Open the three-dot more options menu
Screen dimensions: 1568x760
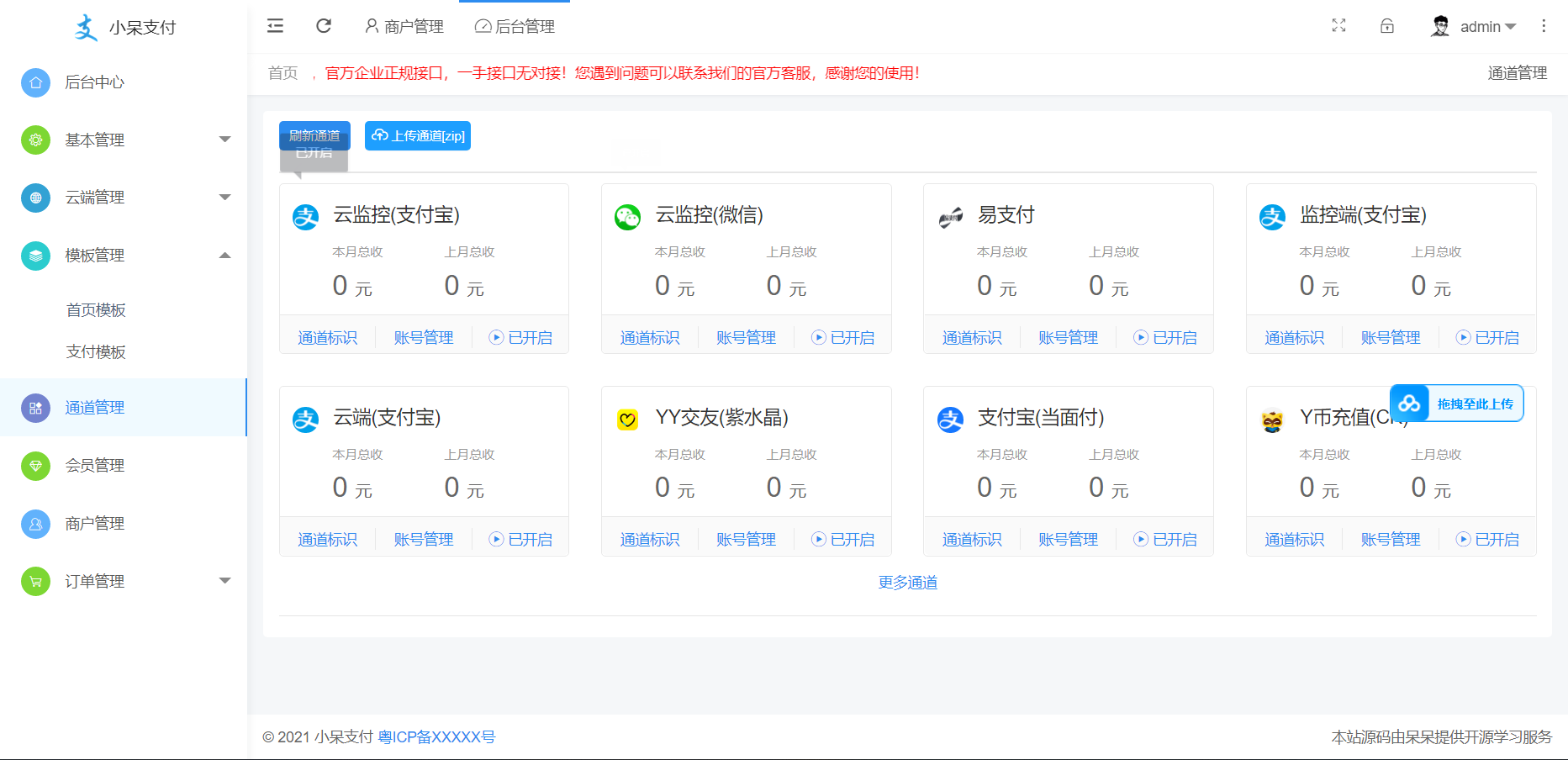click(x=1544, y=26)
